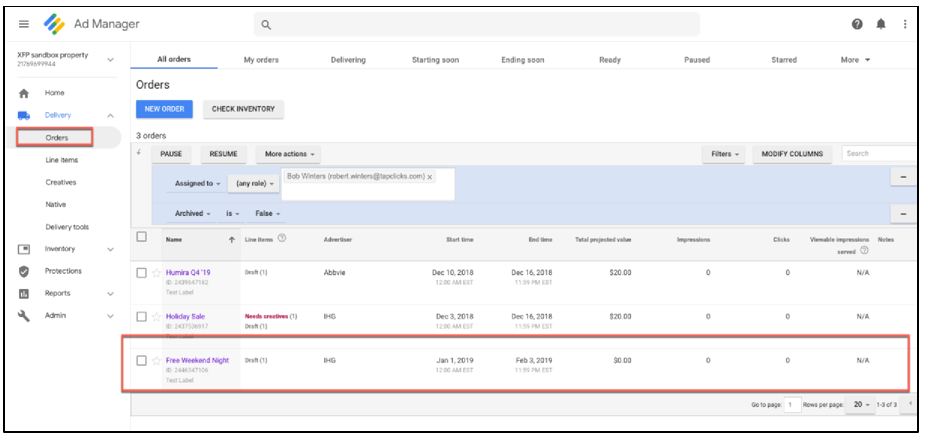Switch to the Ending soon tab
Image resolution: width=927 pixels, height=441 pixels.
point(523,60)
